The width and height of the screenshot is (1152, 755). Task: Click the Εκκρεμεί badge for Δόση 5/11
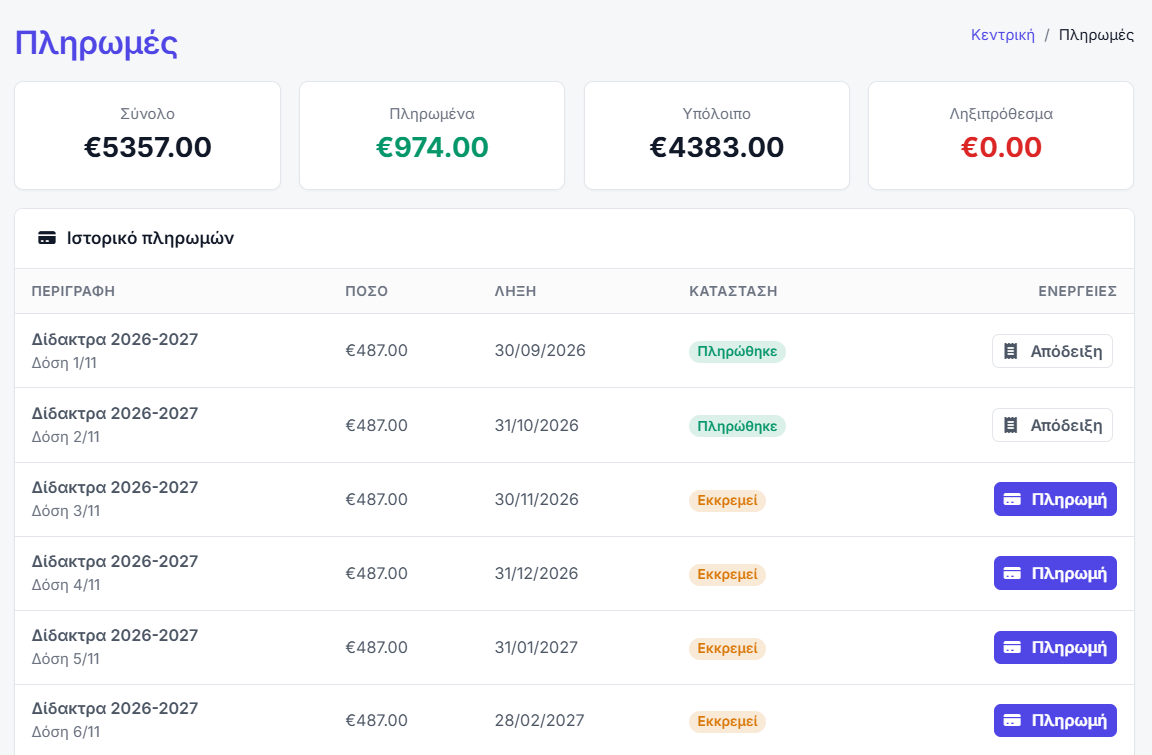pyautogui.click(x=727, y=649)
